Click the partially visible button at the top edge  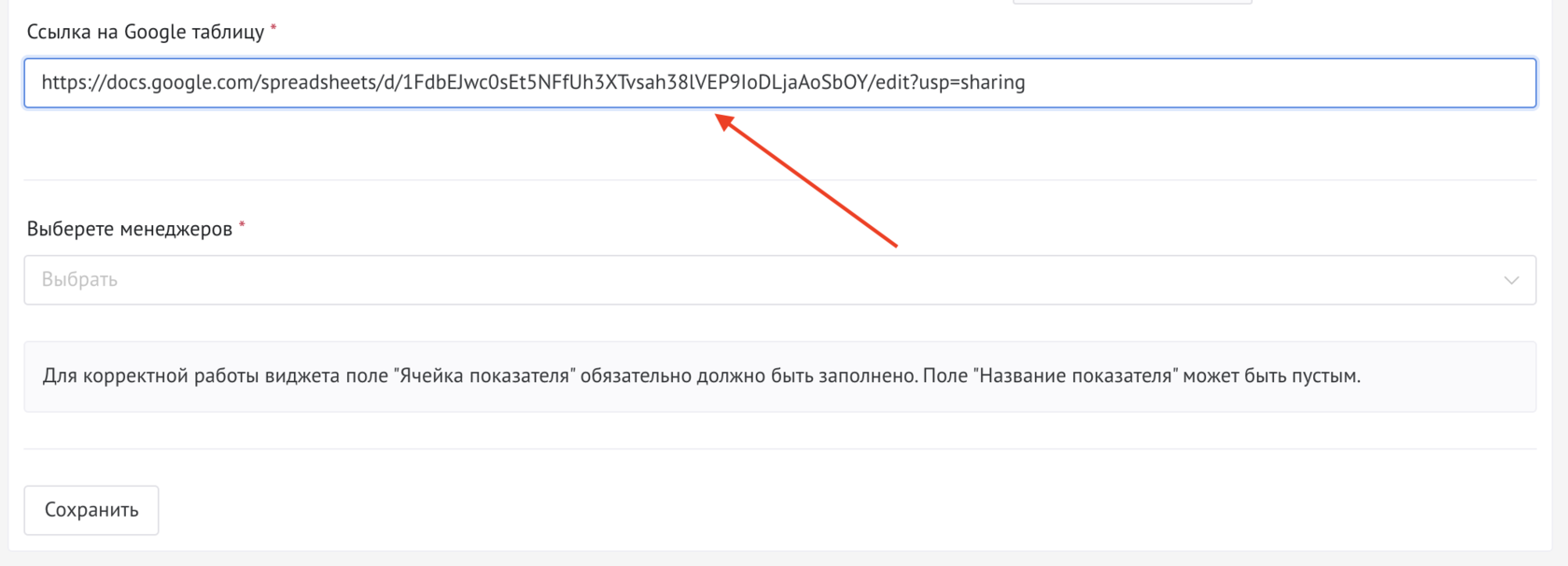[x=1131, y=2]
